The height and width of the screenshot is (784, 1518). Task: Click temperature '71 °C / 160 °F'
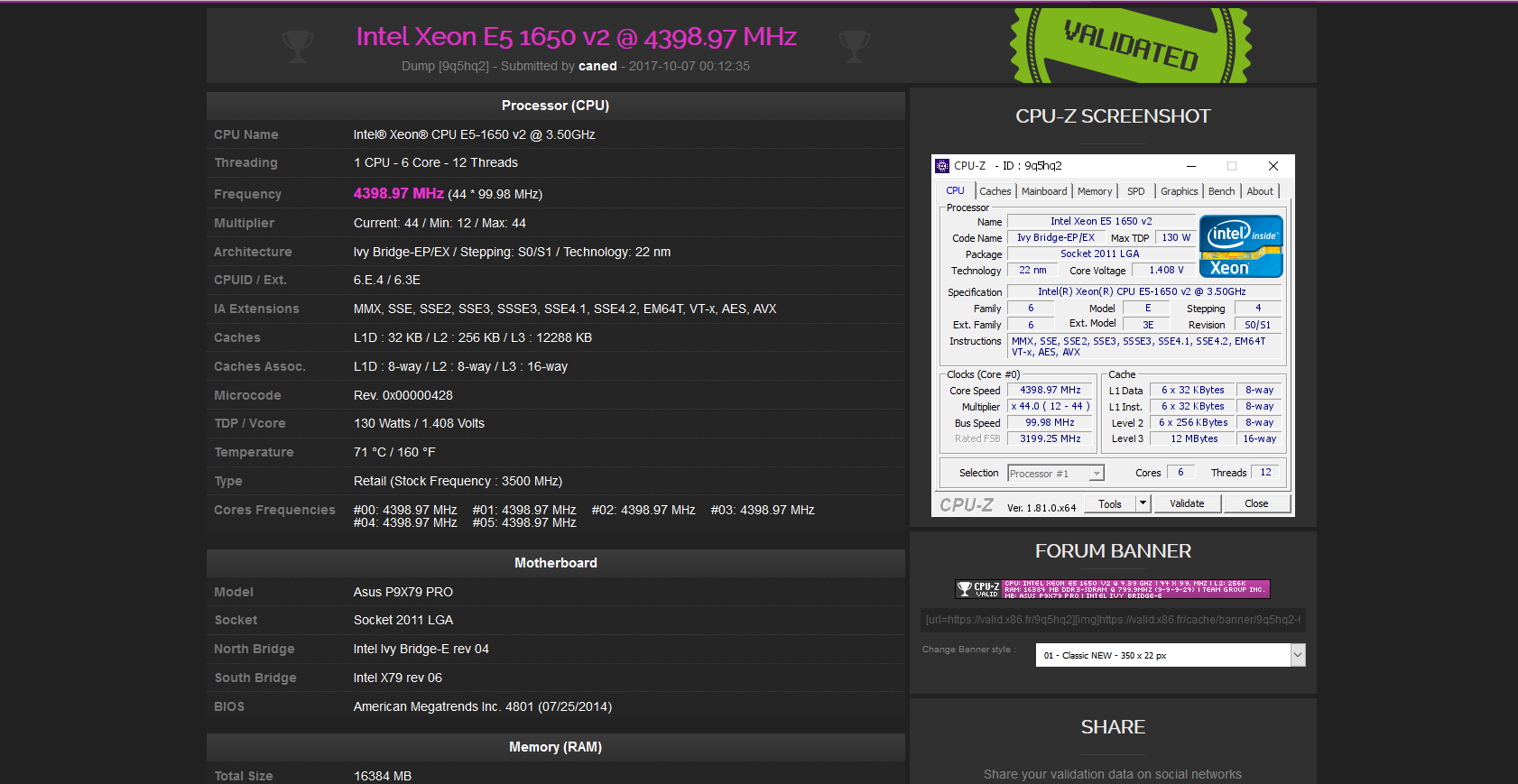point(394,452)
